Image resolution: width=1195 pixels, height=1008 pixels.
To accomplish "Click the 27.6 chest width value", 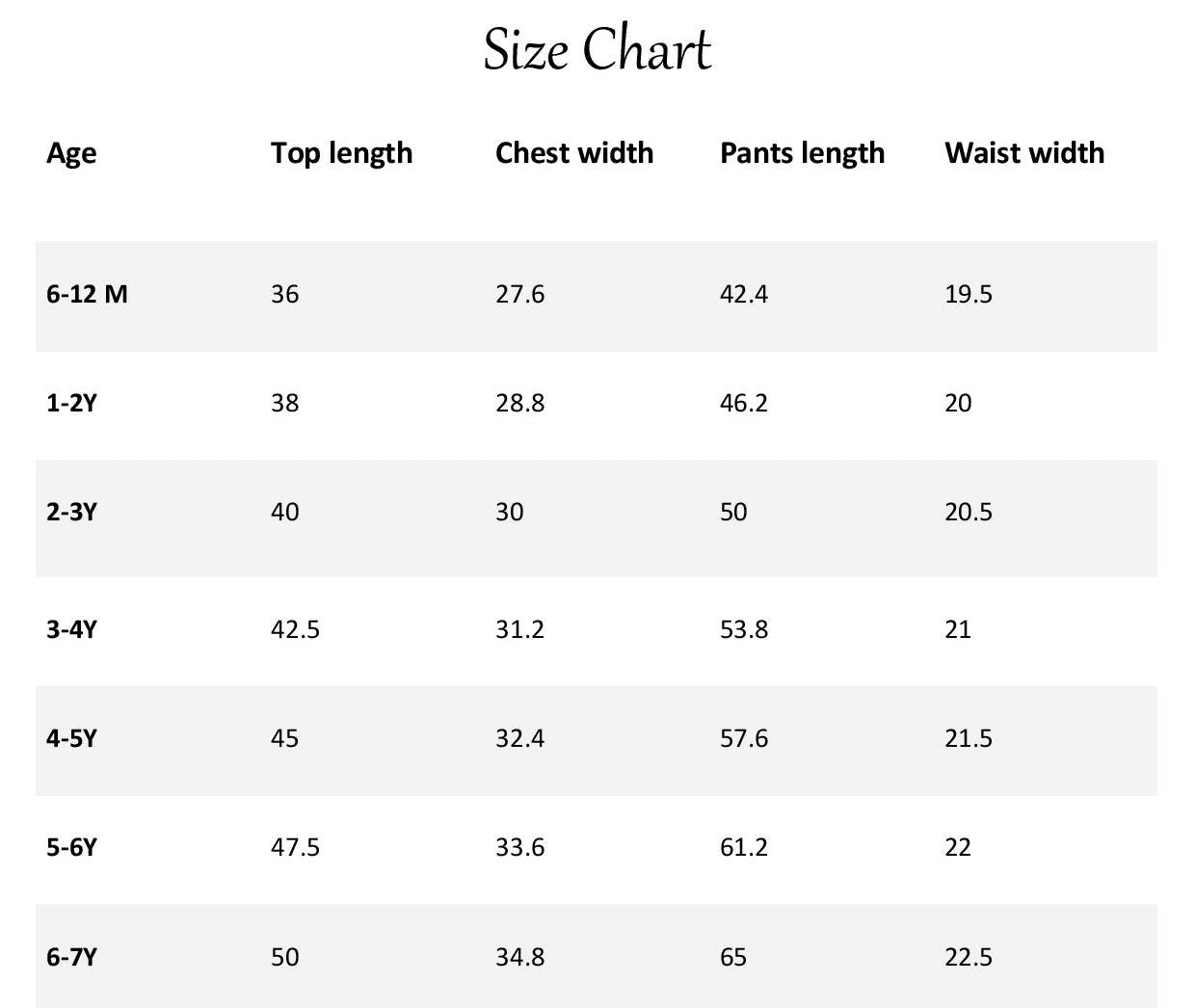I will coord(519,294).
